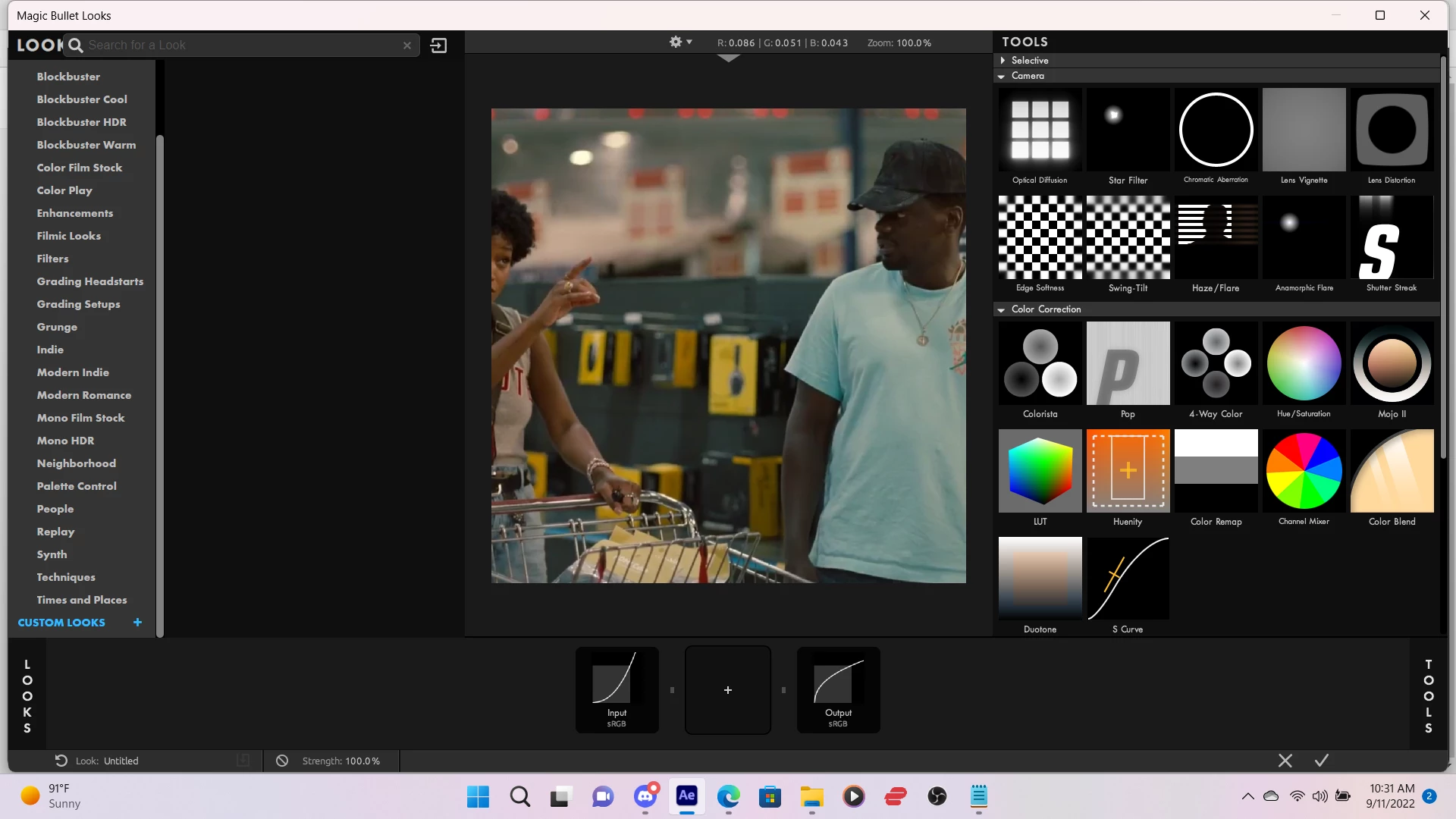The height and width of the screenshot is (819, 1456).
Task: Click the plus next to Custom Looks
Action: coord(137,623)
